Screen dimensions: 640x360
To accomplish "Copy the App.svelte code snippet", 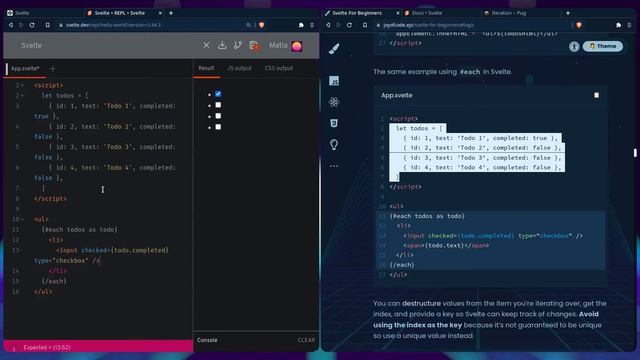I will tap(596, 95).
